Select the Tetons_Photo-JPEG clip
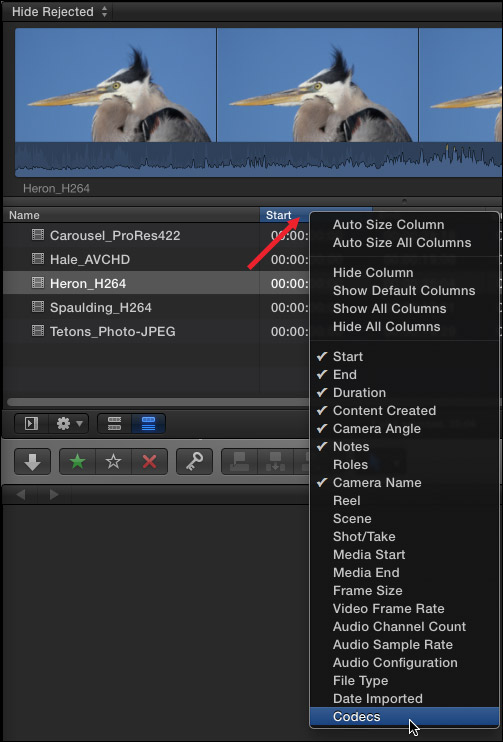 tap(113, 331)
